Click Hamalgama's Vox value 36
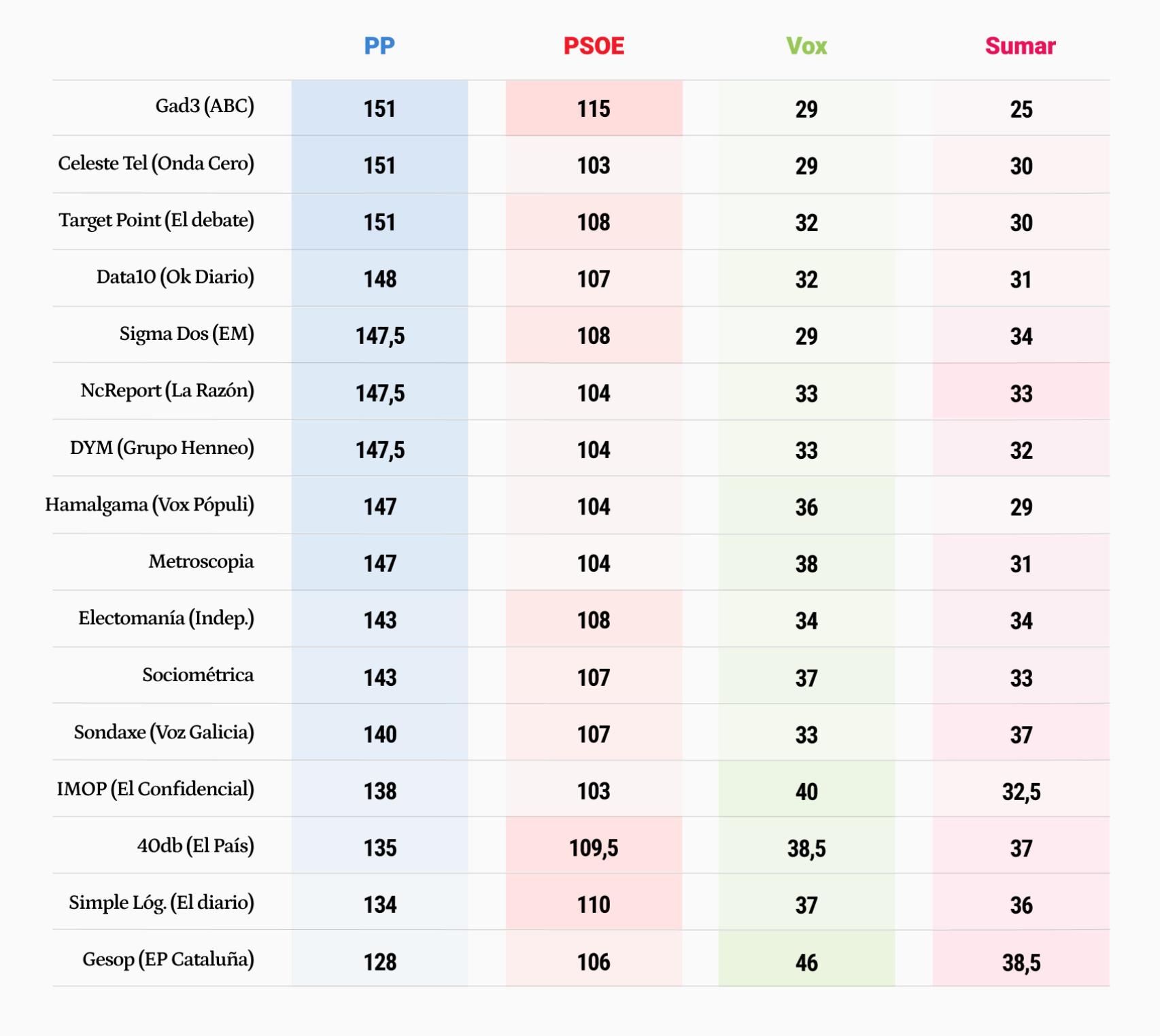Image resolution: width=1160 pixels, height=1036 pixels. [806, 507]
